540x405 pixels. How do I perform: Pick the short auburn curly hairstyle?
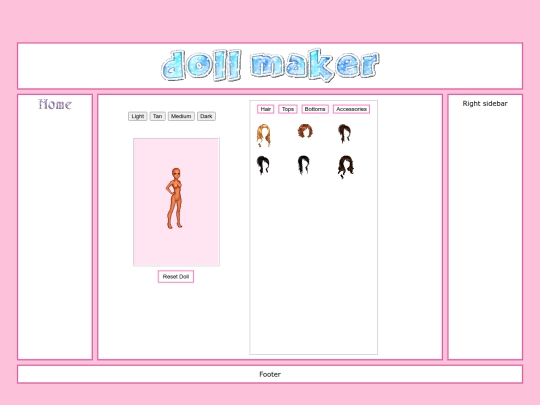click(x=305, y=131)
